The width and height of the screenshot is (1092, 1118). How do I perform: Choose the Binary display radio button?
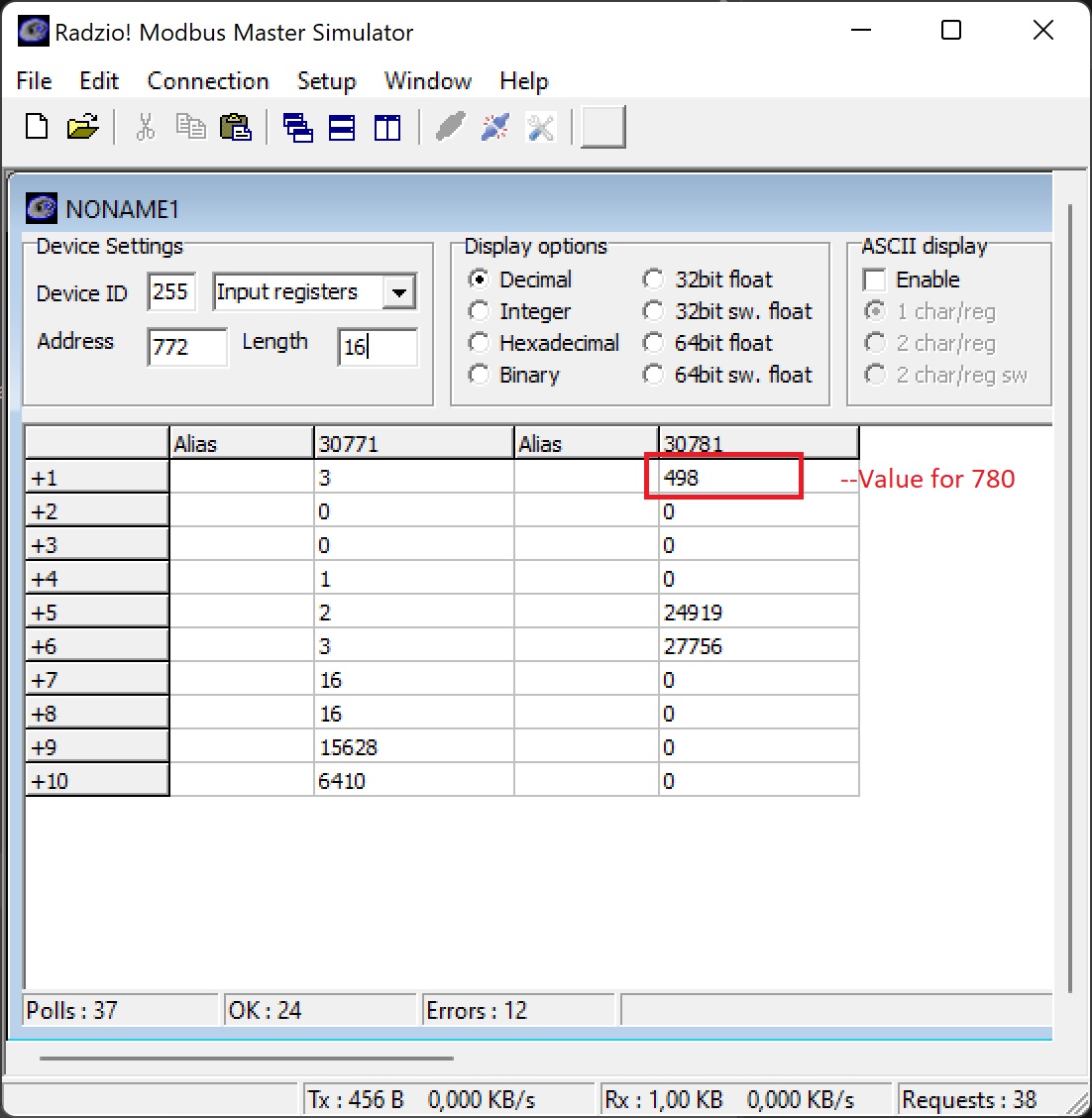click(479, 375)
